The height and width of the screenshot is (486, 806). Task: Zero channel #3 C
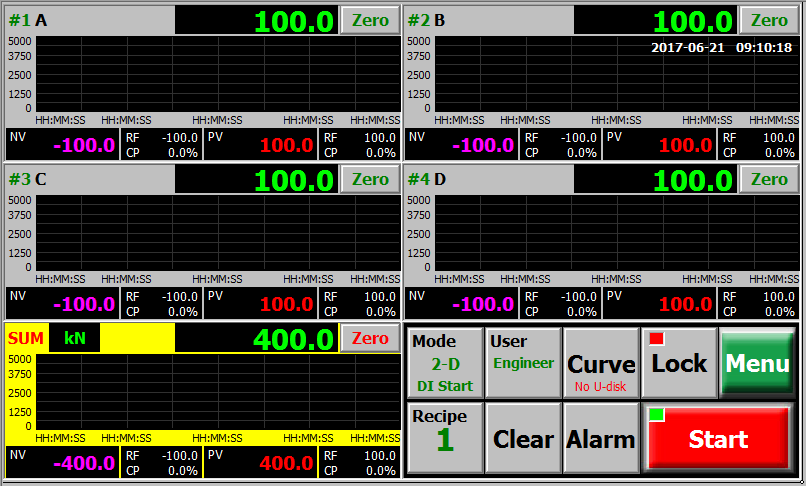(370, 179)
